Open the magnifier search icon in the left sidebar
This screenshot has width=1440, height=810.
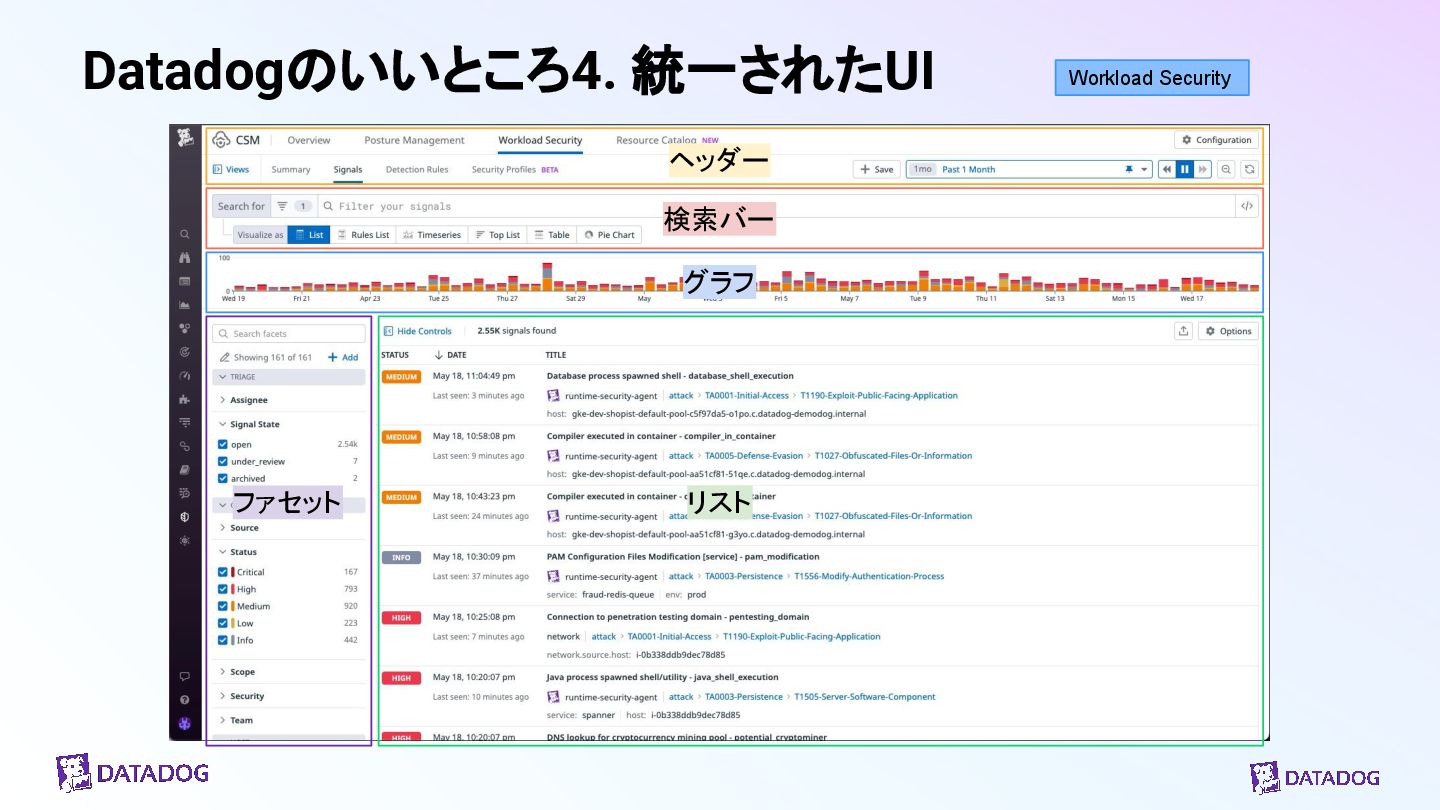tap(185, 234)
